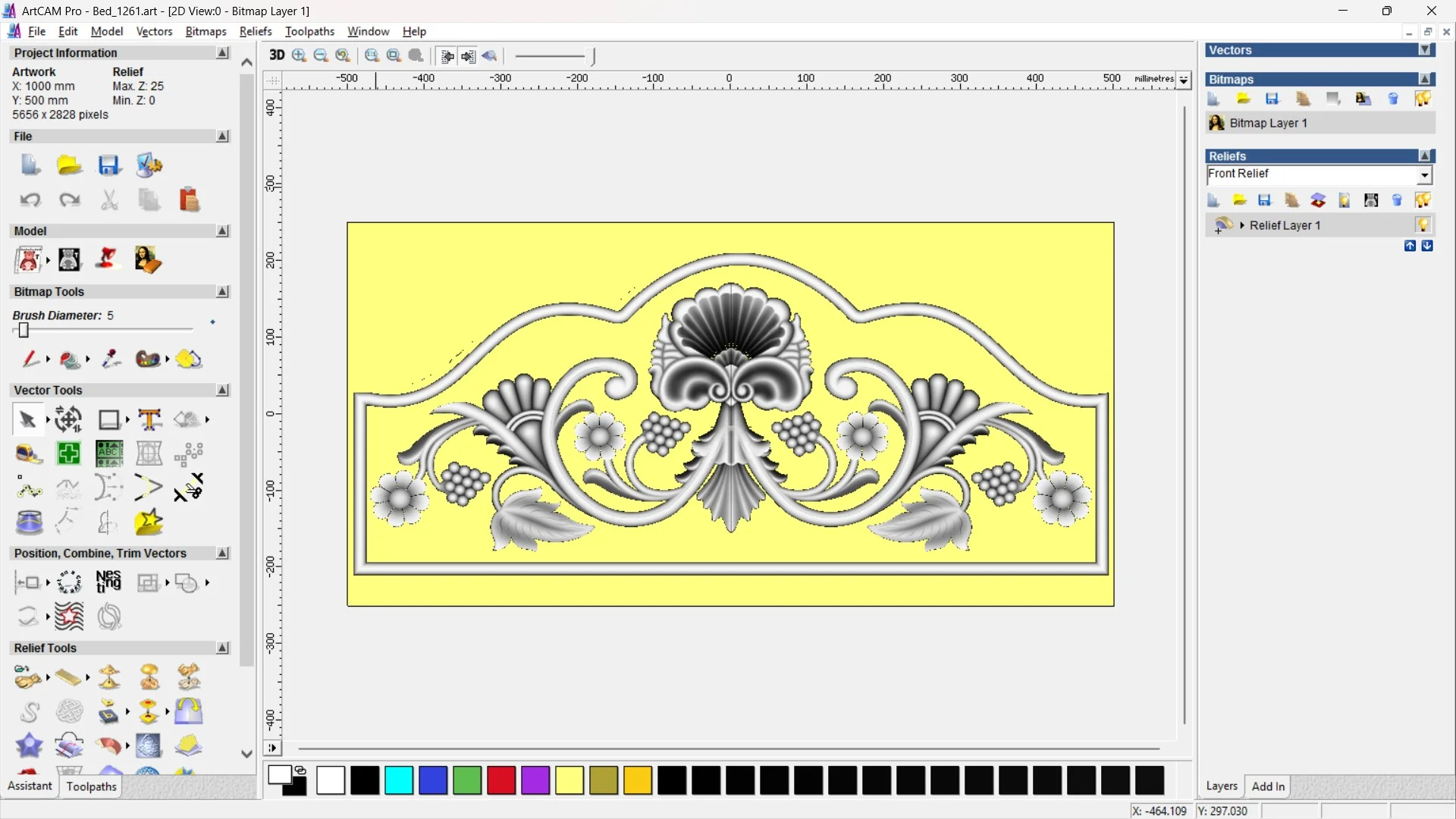Screen dimensions: 1456x819
Task: Expand the Vectors panel
Action: (1425, 50)
